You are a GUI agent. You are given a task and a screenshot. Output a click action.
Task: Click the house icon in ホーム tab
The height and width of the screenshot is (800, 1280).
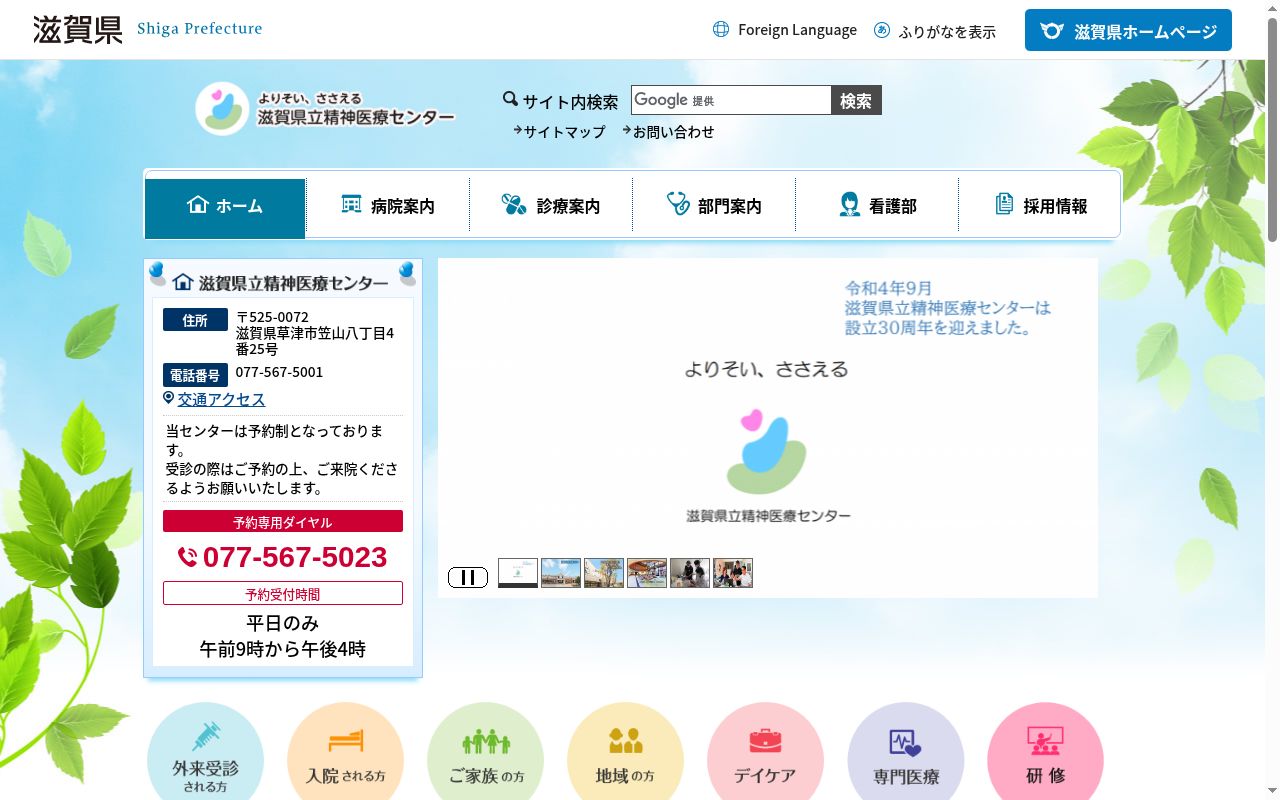[x=197, y=204]
